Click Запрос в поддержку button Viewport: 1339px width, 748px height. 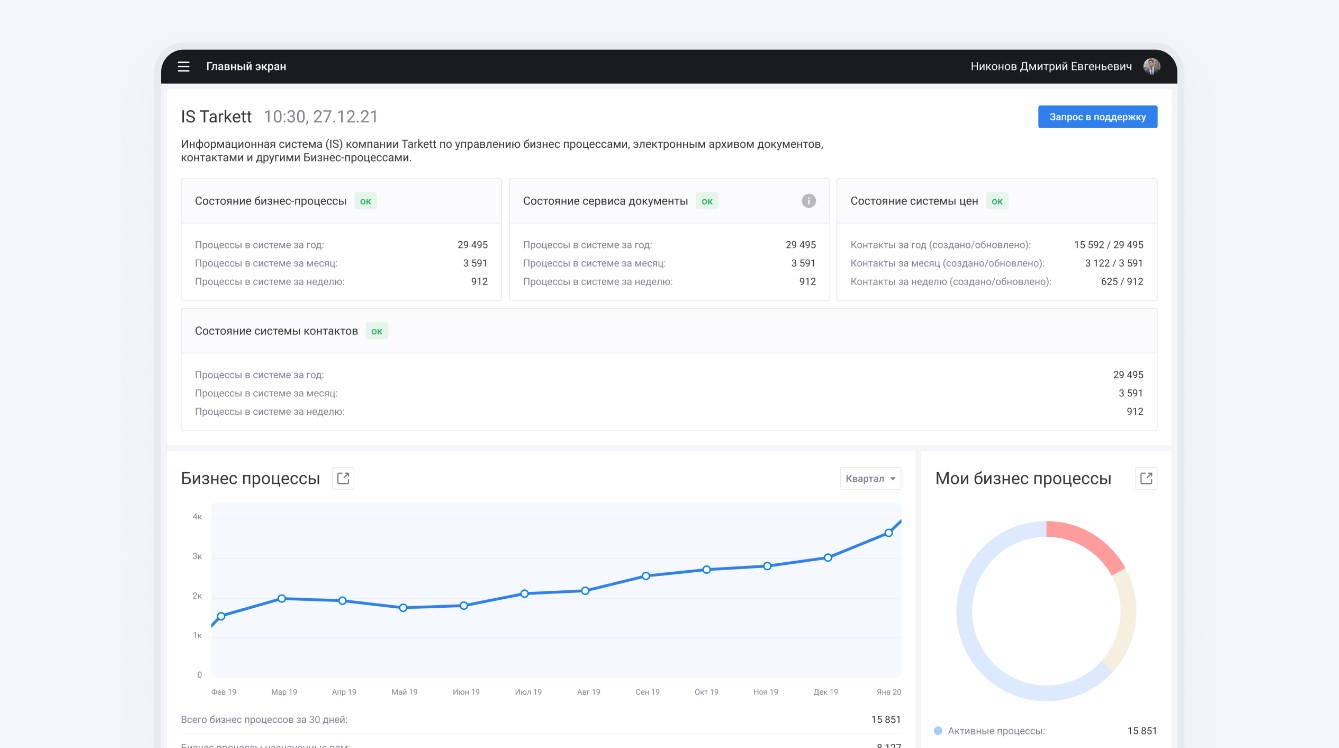[x=1097, y=117]
